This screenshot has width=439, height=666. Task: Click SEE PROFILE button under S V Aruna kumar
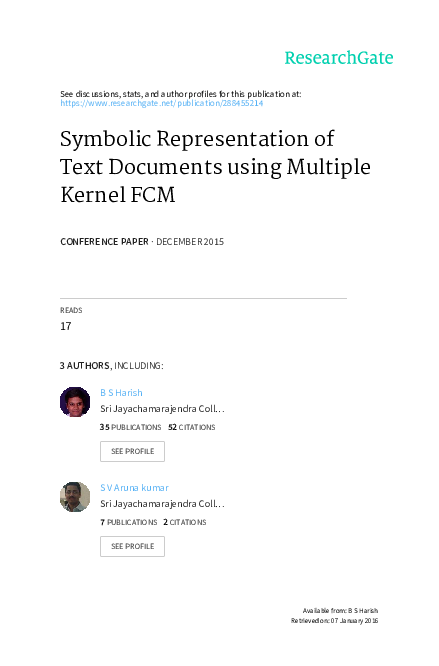click(x=132, y=546)
